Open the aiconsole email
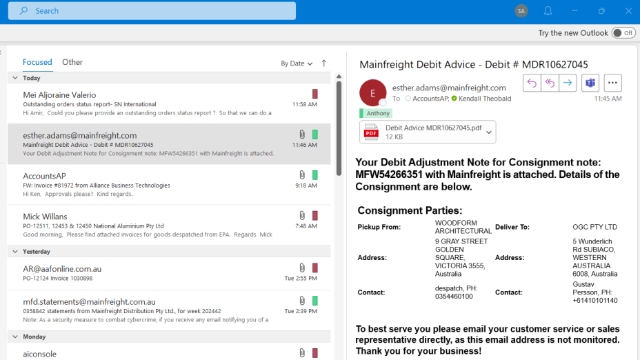640x360 pixels. (169, 352)
